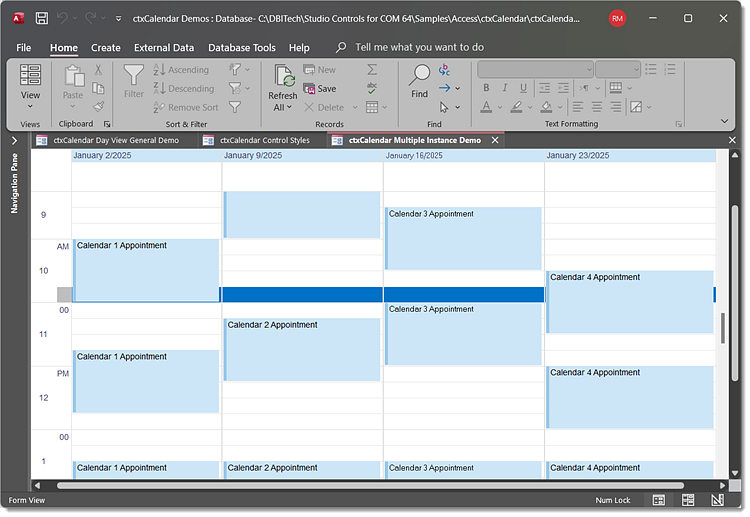Open the View button in Views group

pos(30,87)
